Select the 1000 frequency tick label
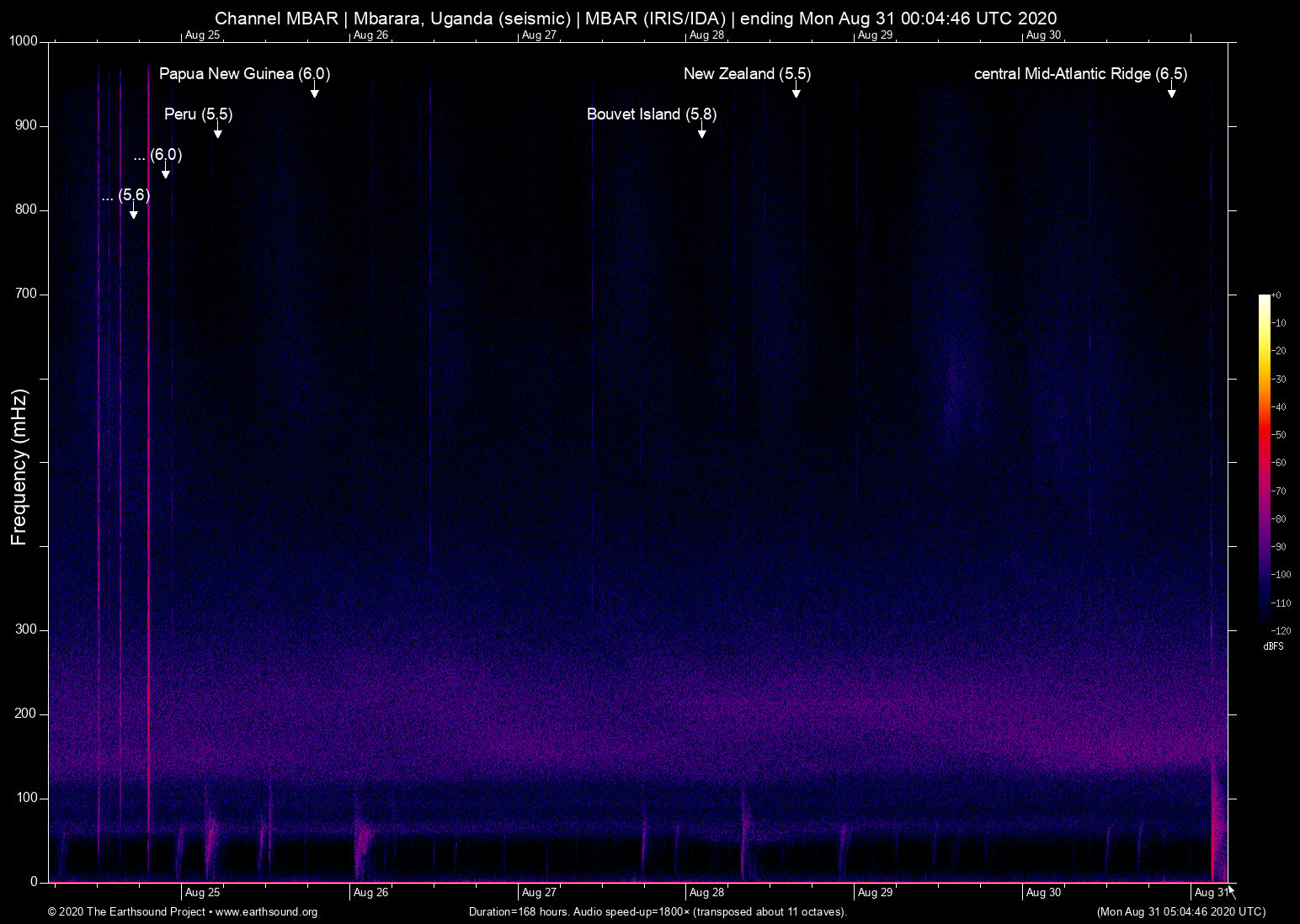 point(23,41)
